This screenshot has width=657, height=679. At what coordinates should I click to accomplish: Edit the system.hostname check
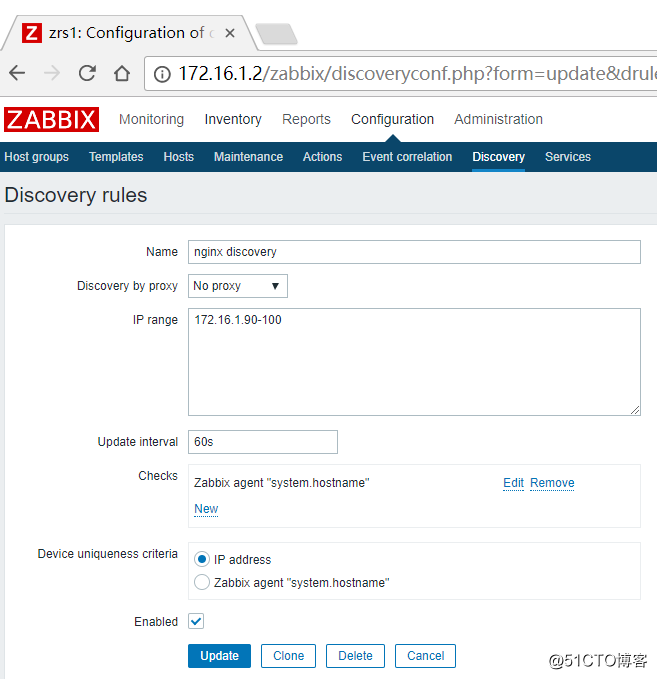point(513,483)
